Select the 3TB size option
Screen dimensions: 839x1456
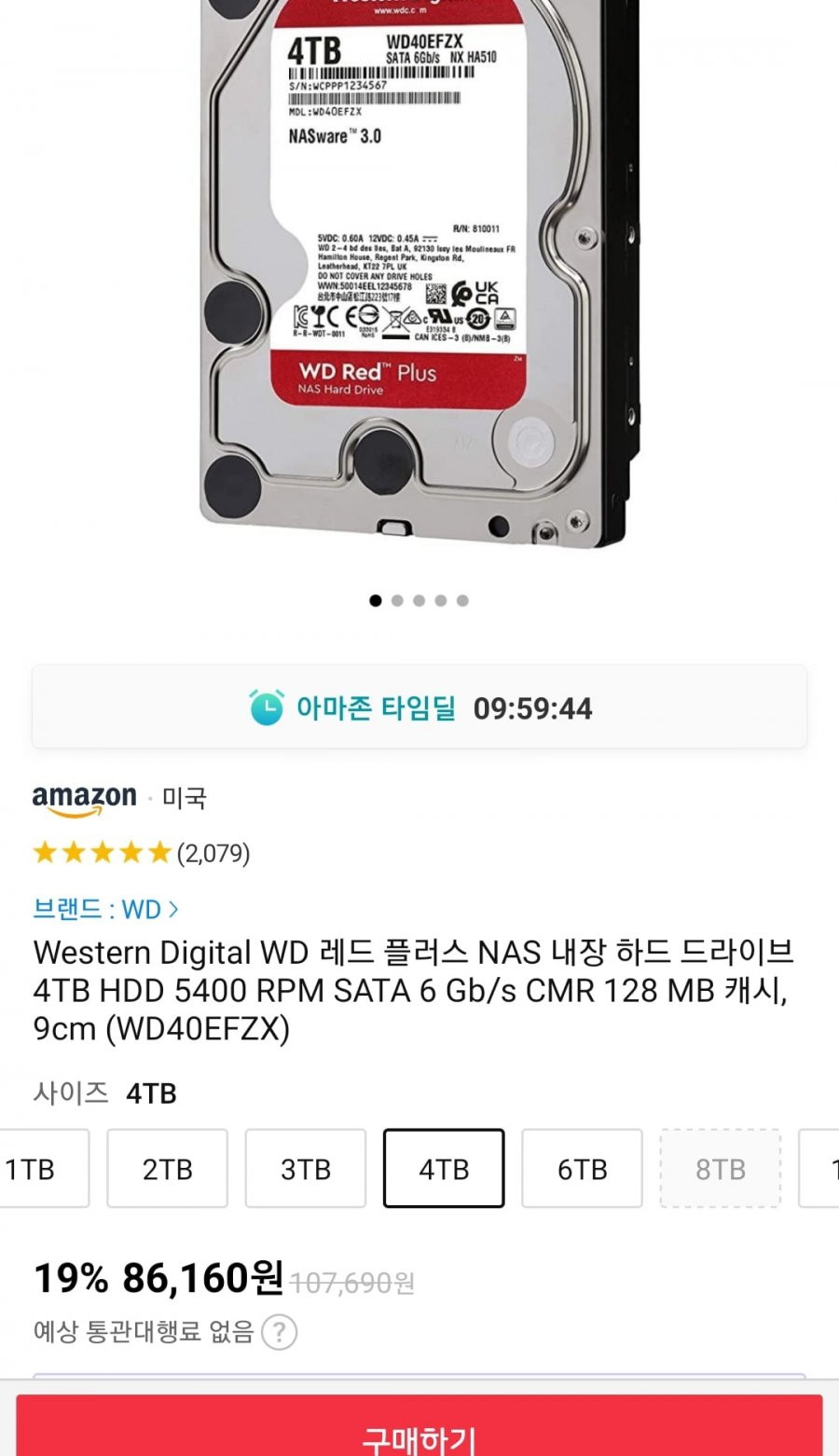[x=306, y=1168]
